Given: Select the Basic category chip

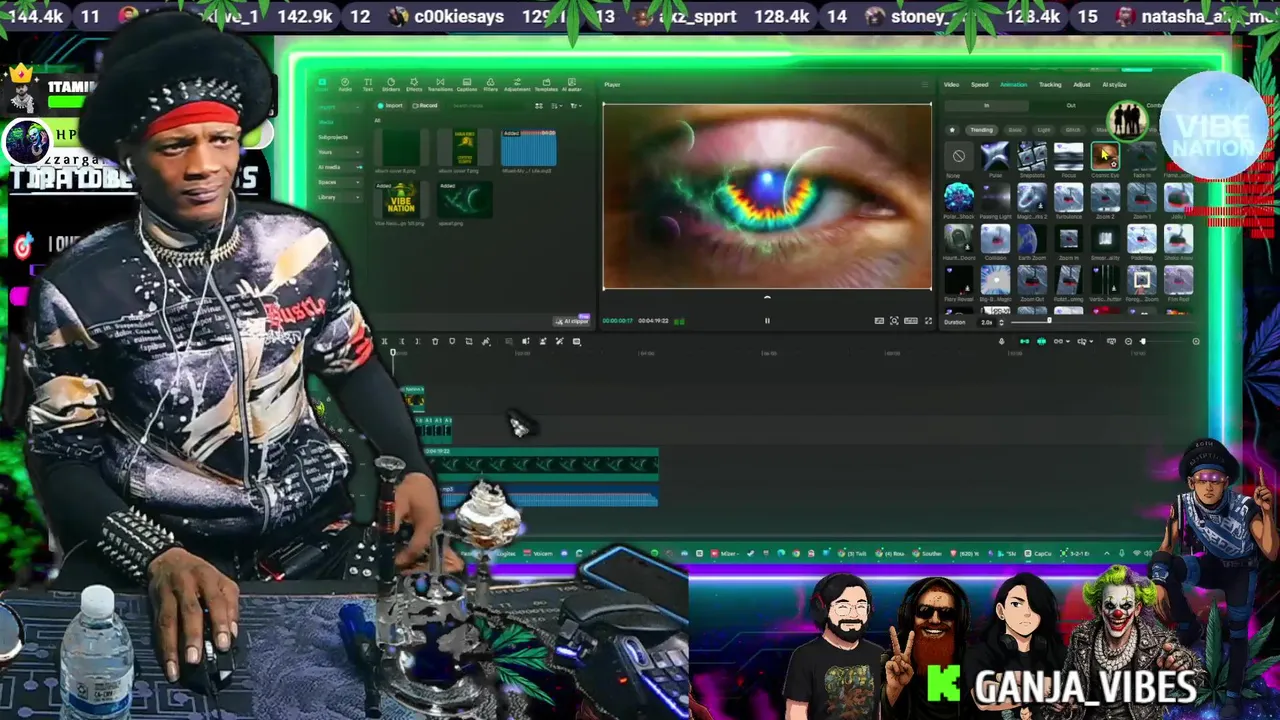Looking at the screenshot, I should point(1015,130).
